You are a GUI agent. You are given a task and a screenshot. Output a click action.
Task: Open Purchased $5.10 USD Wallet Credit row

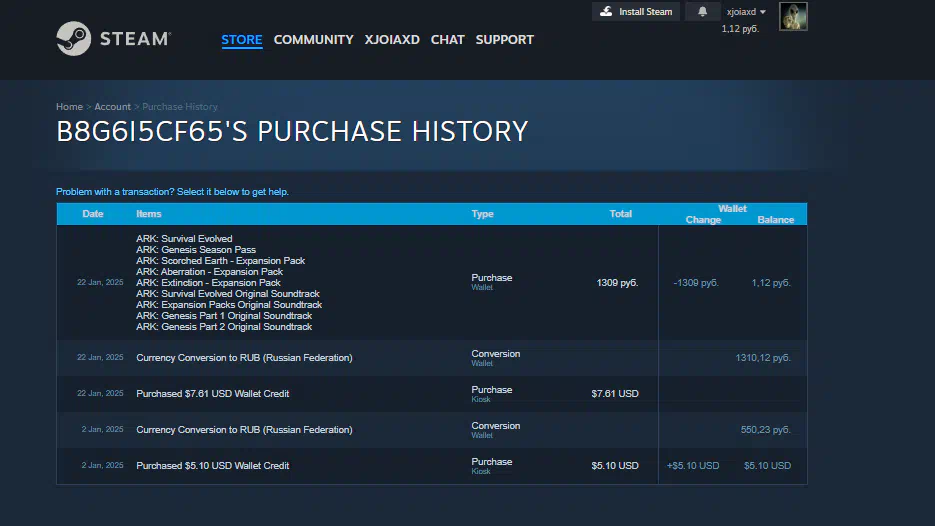[x=432, y=466]
